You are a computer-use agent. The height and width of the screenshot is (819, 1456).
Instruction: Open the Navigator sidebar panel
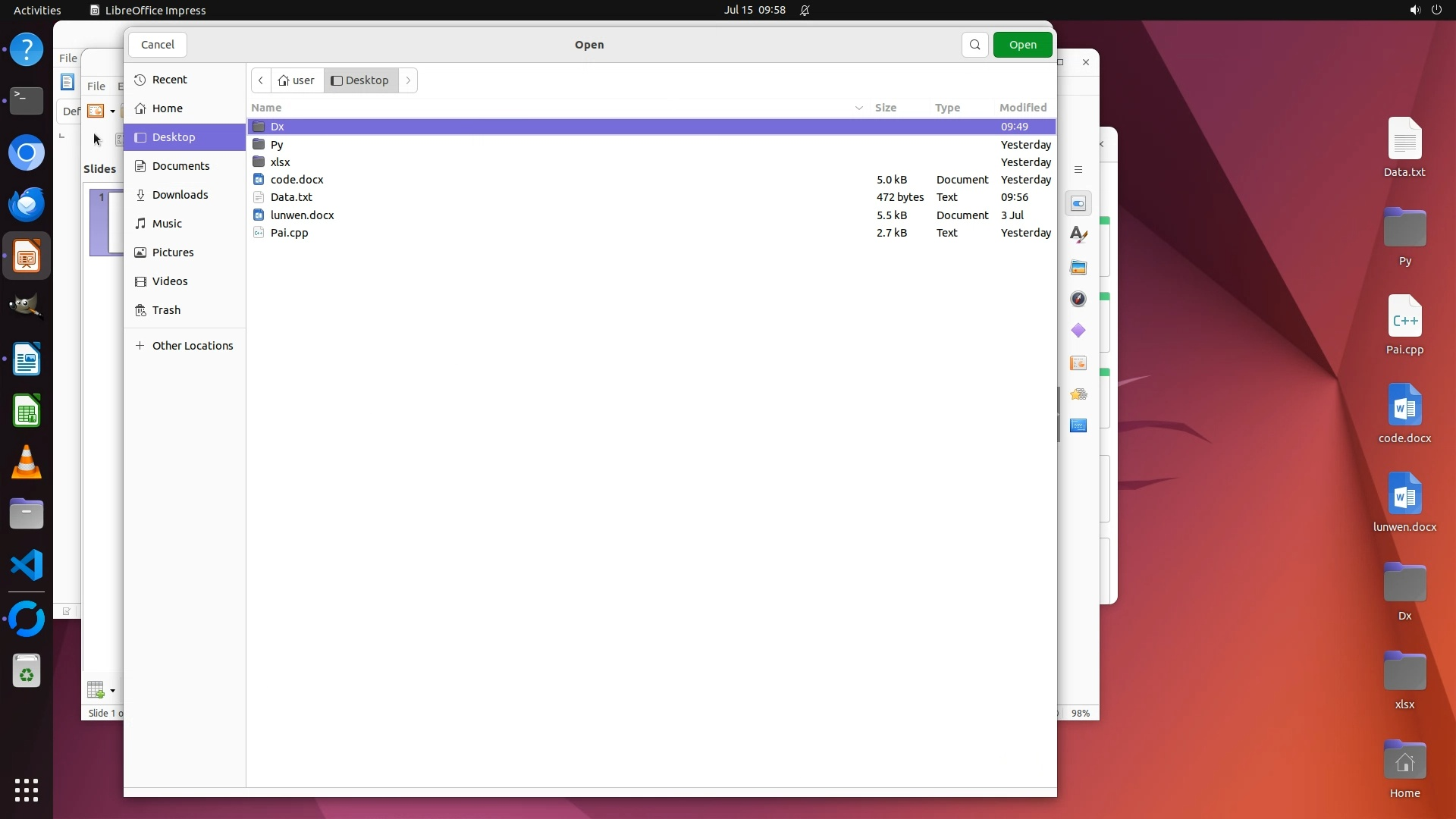coord(1078,299)
